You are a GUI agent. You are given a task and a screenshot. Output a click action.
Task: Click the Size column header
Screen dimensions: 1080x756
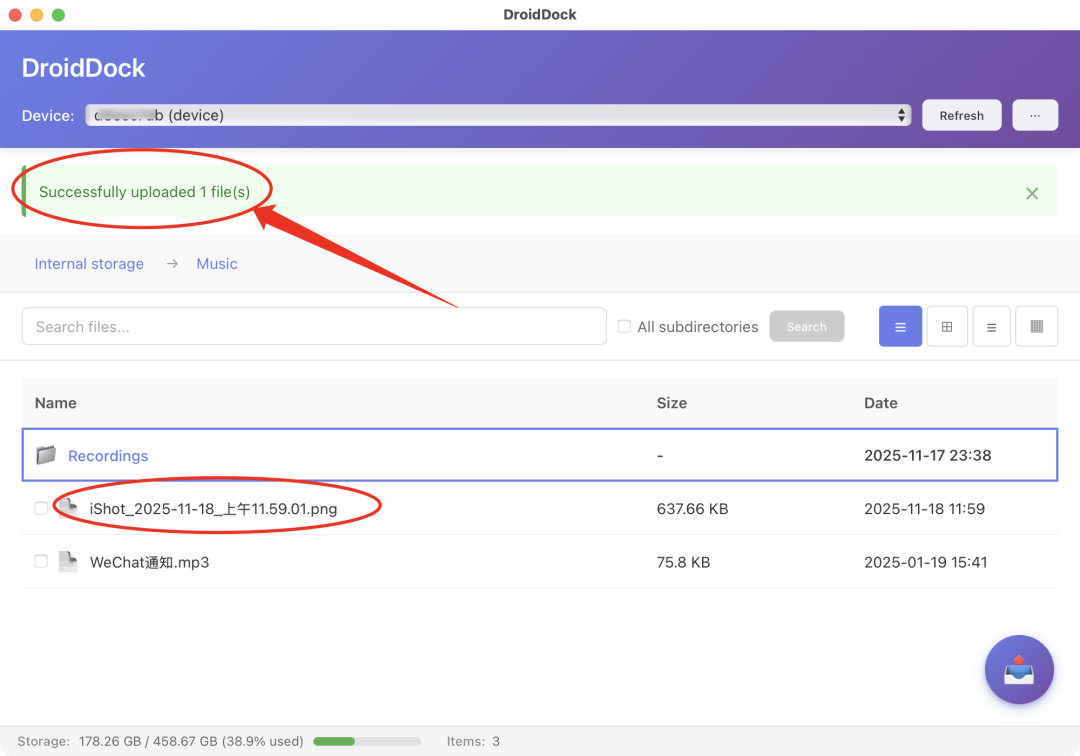click(672, 403)
